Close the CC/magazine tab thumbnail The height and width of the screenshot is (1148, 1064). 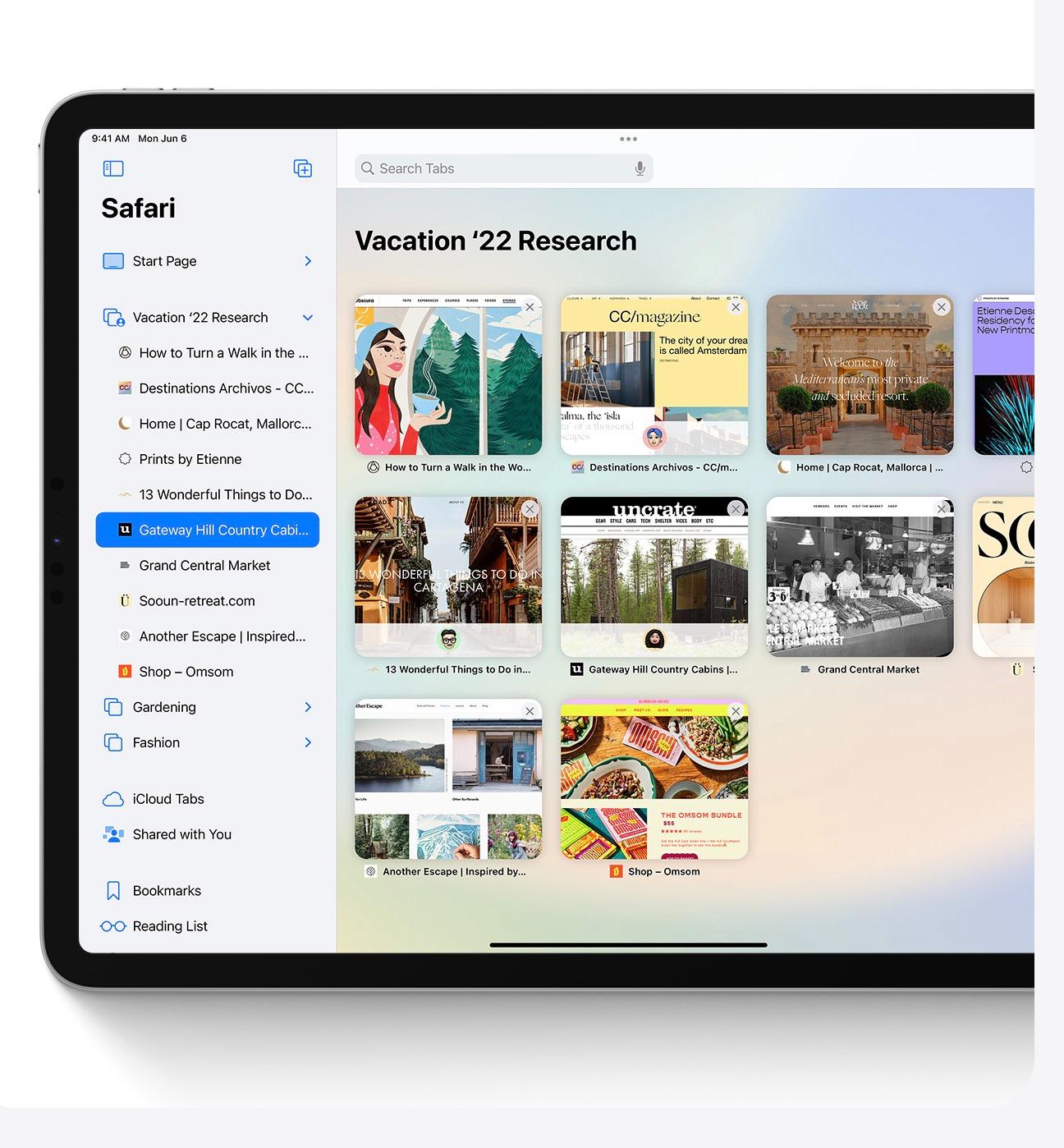(736, 307)
